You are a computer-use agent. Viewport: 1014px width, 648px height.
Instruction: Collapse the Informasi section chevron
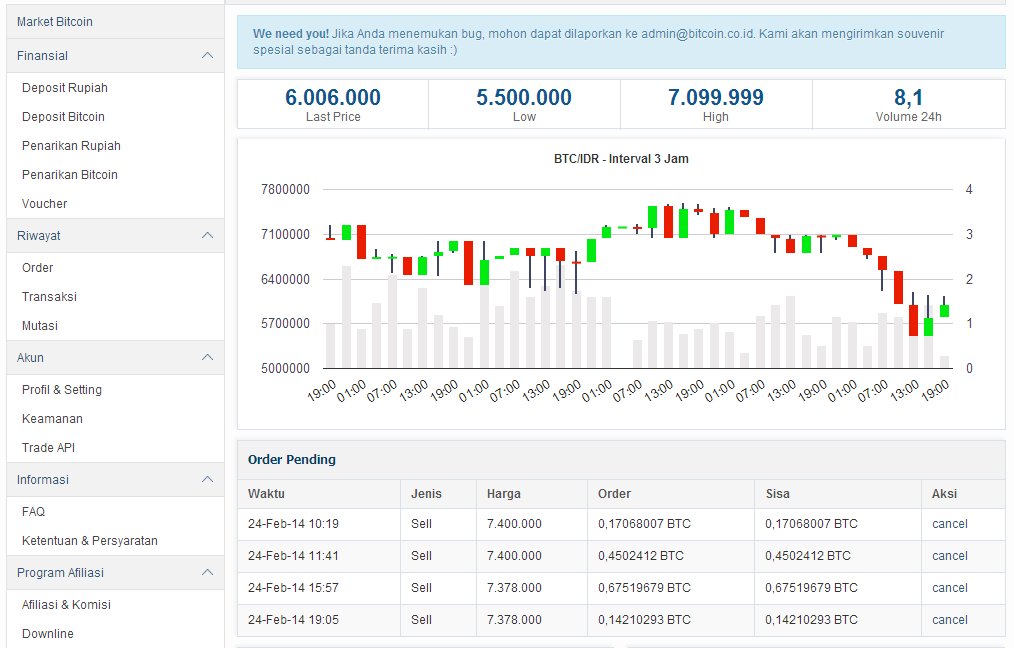click(x=207, y=480)
